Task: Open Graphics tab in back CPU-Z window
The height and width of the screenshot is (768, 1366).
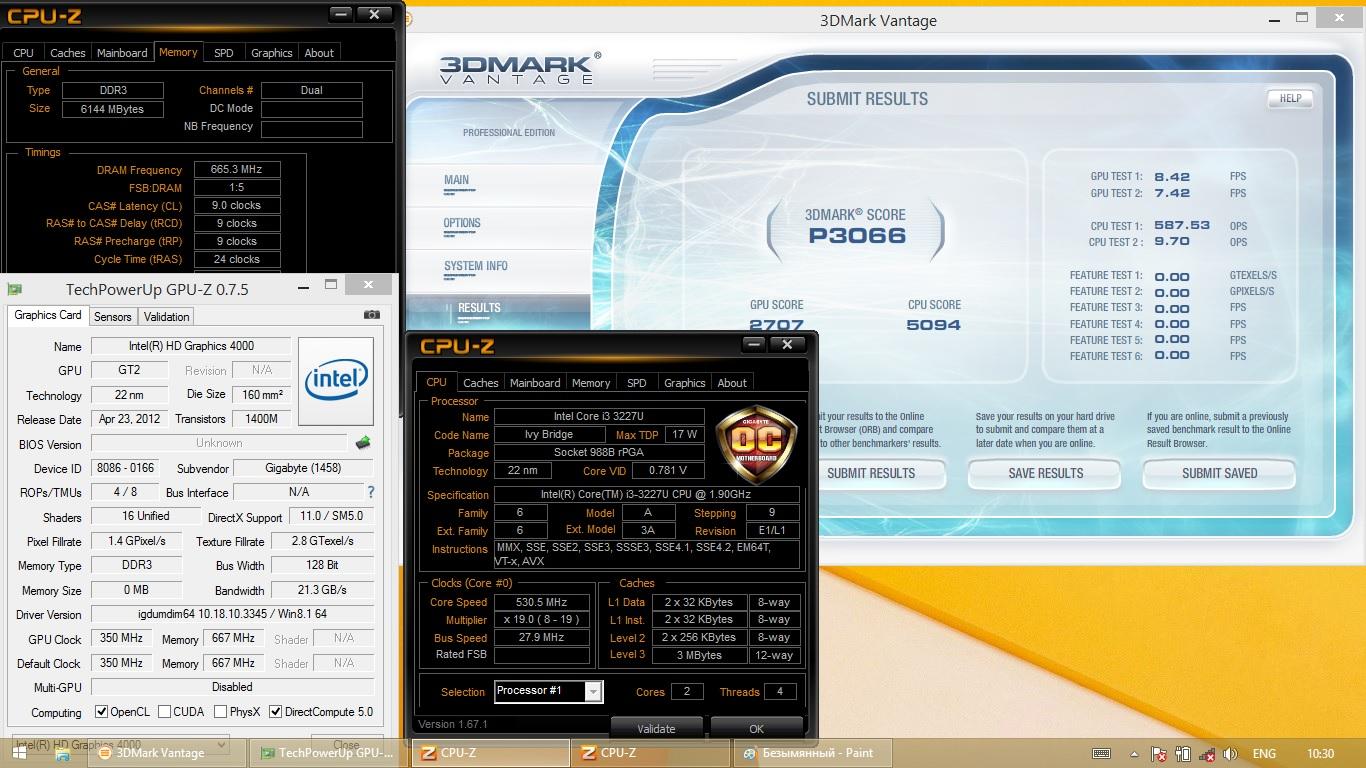Action: 272,53
